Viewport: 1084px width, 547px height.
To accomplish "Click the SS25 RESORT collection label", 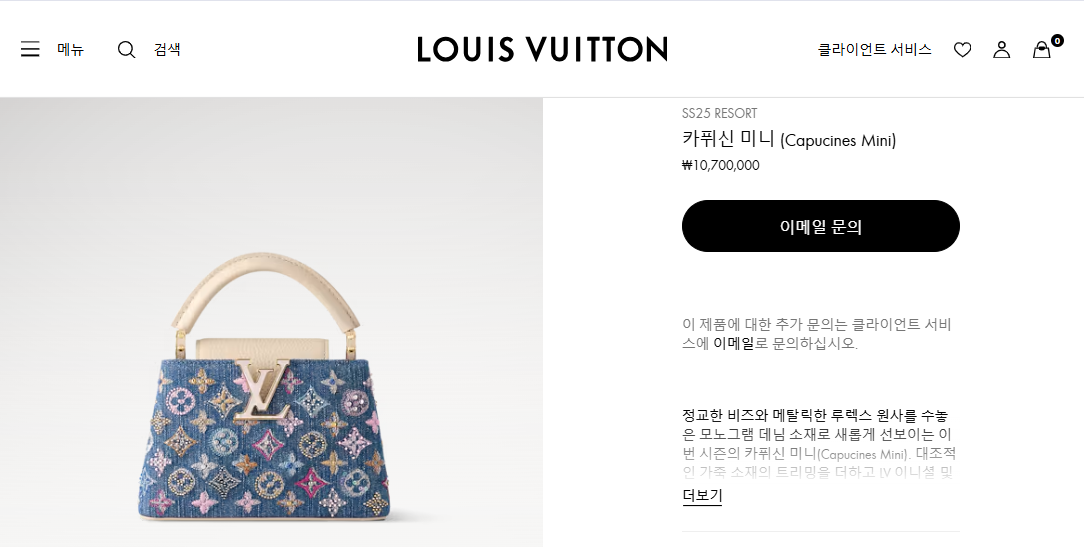I will (719, 113).
